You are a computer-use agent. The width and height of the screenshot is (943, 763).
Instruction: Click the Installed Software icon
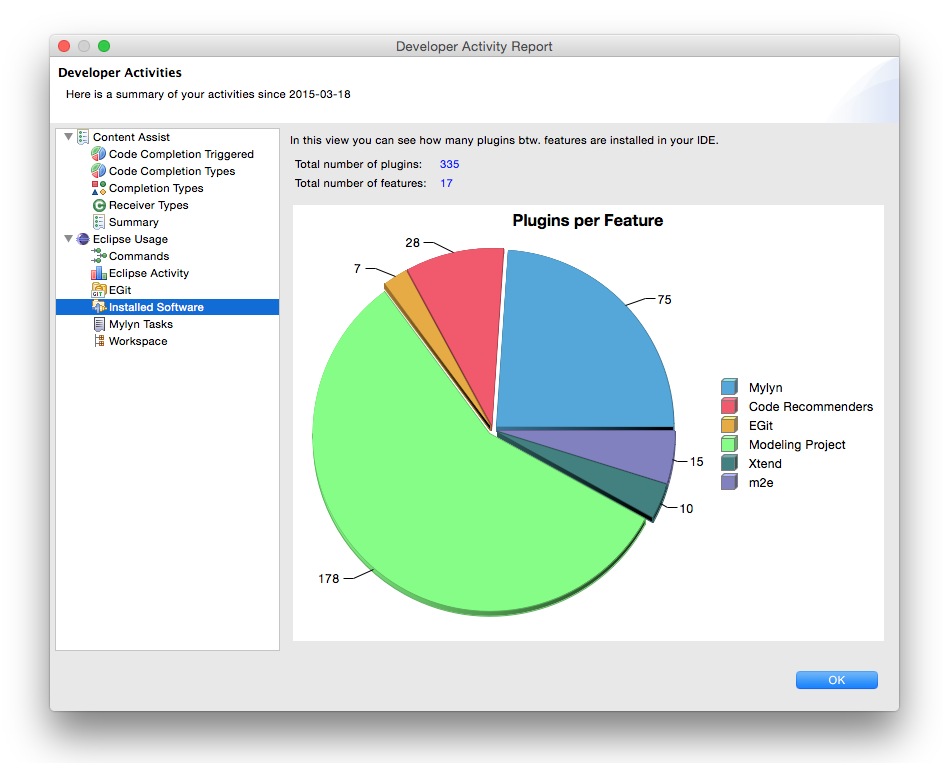point(99,307)
